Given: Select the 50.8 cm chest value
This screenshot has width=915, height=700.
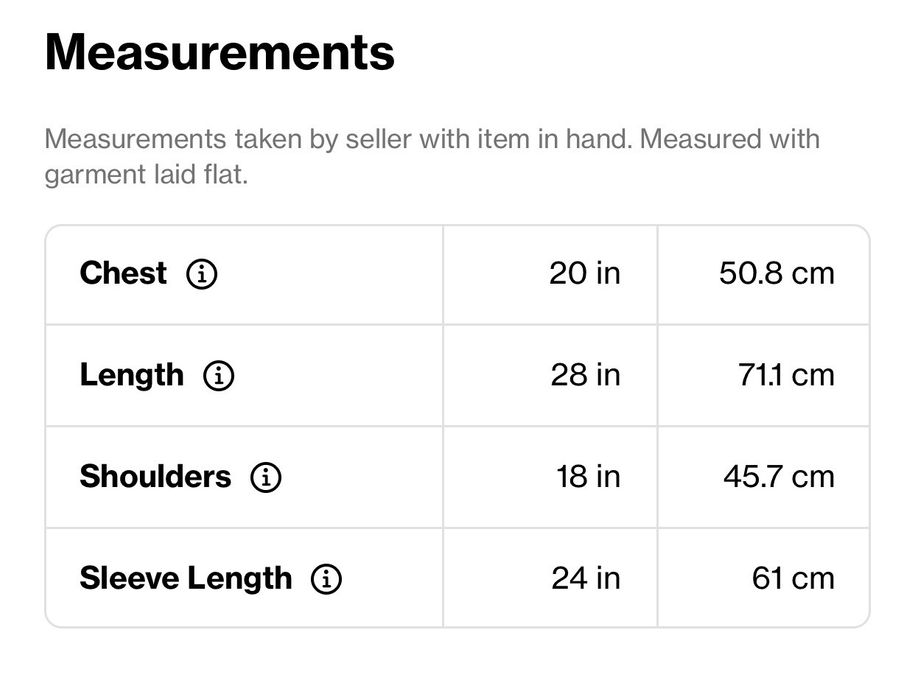Looking at the screenshot, I should (x=777, y=274).
